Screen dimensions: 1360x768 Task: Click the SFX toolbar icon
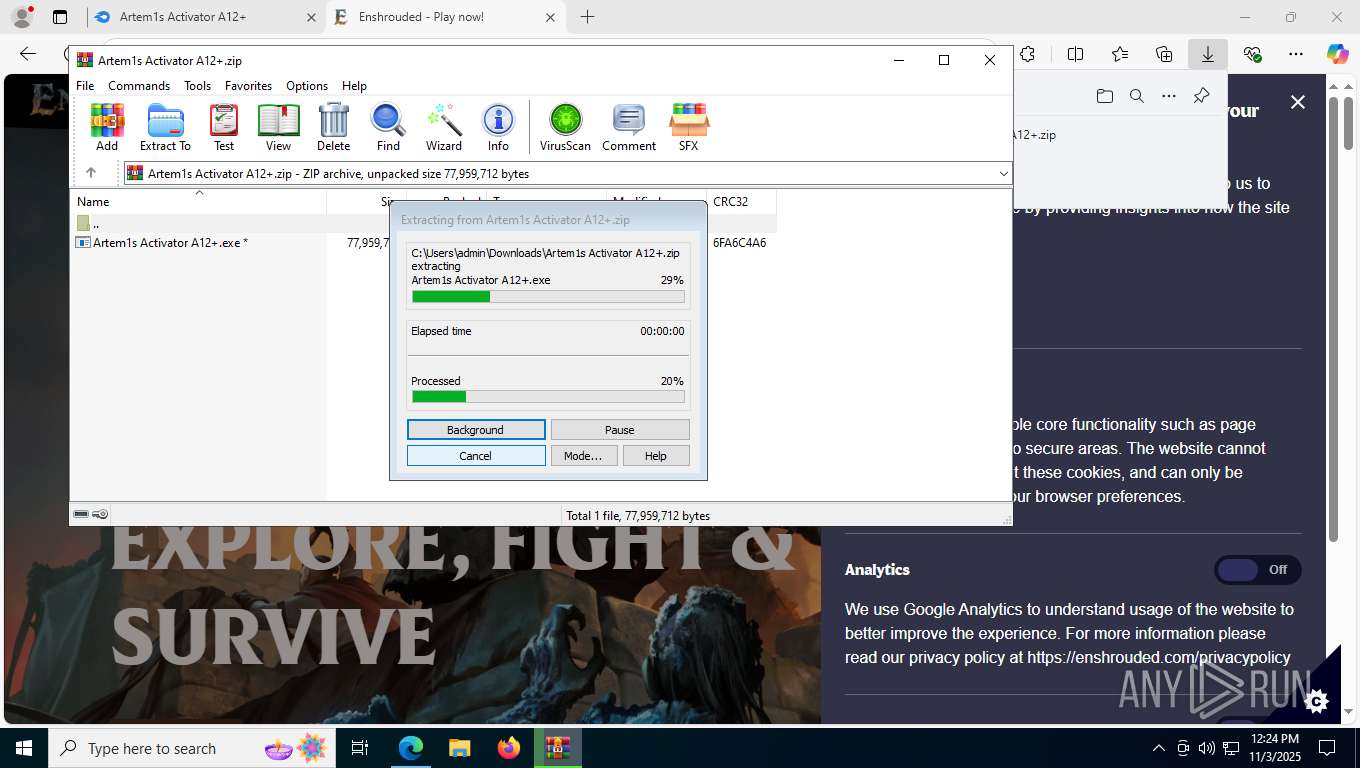pos(689,127)
